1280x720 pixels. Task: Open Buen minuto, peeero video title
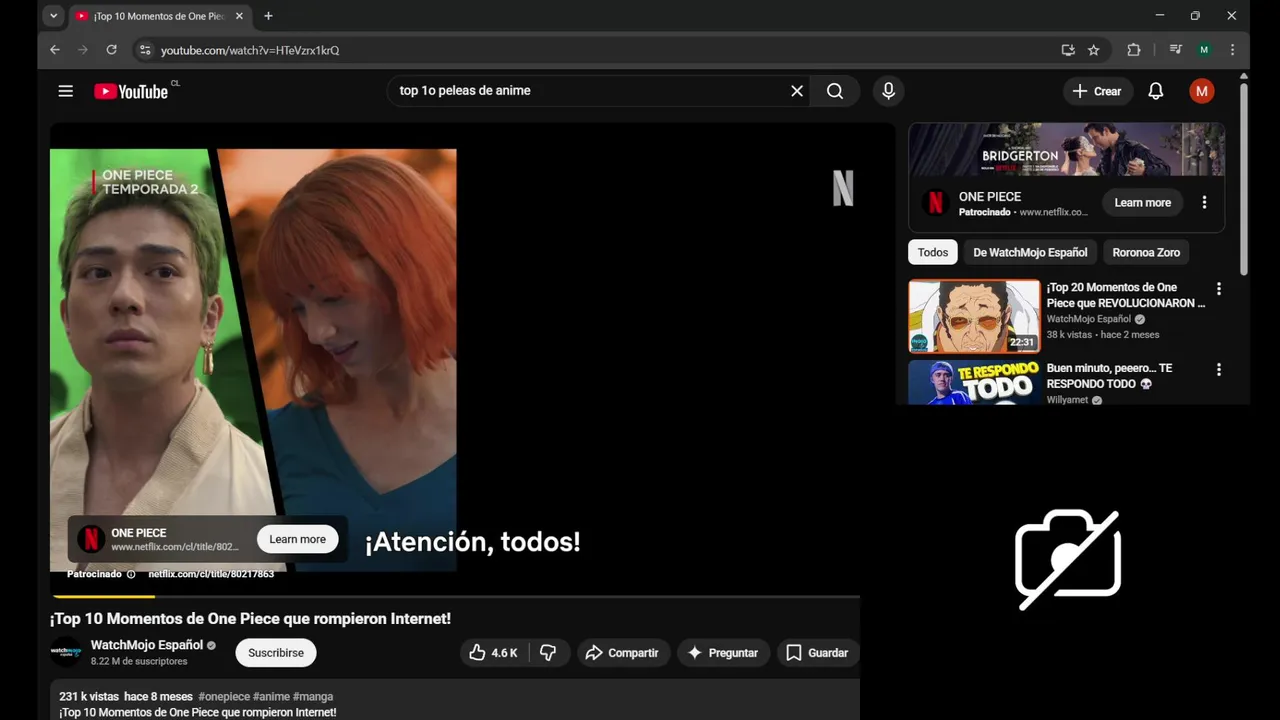pos(1109,376)
